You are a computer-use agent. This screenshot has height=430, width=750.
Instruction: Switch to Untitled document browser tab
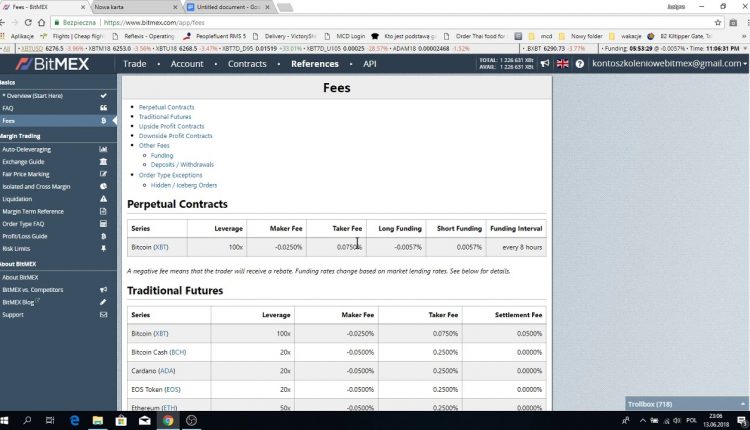click(229, 7)
